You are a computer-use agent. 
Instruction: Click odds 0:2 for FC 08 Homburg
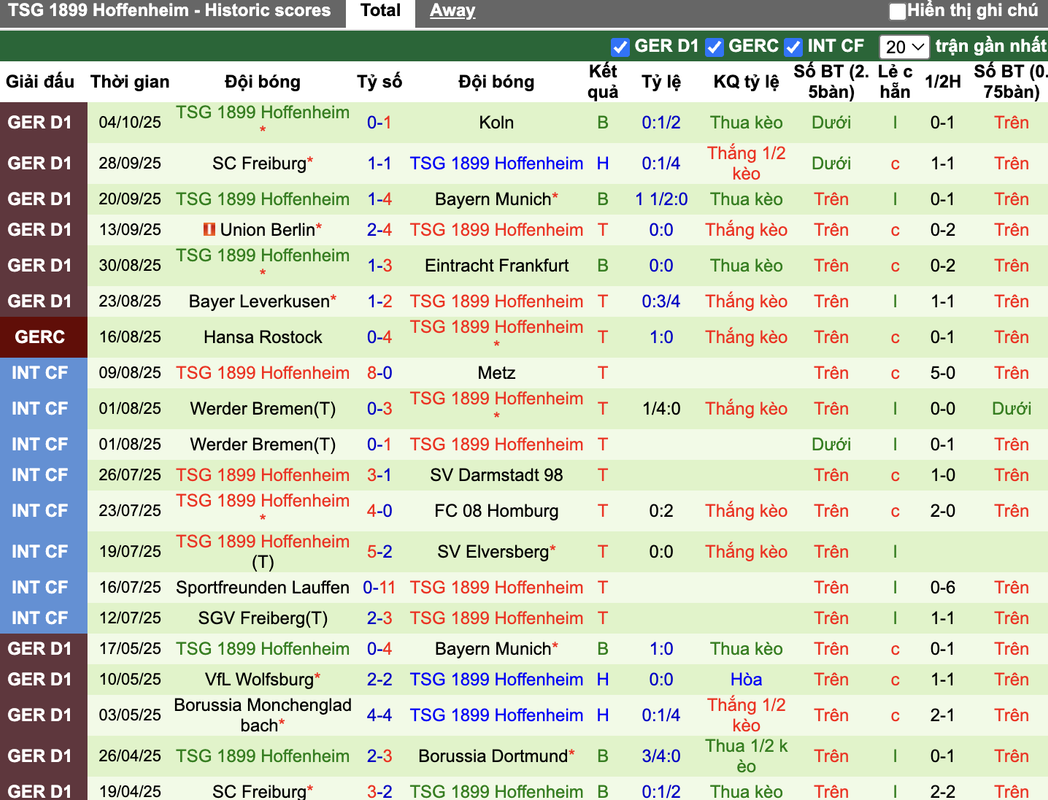(661, 511)
